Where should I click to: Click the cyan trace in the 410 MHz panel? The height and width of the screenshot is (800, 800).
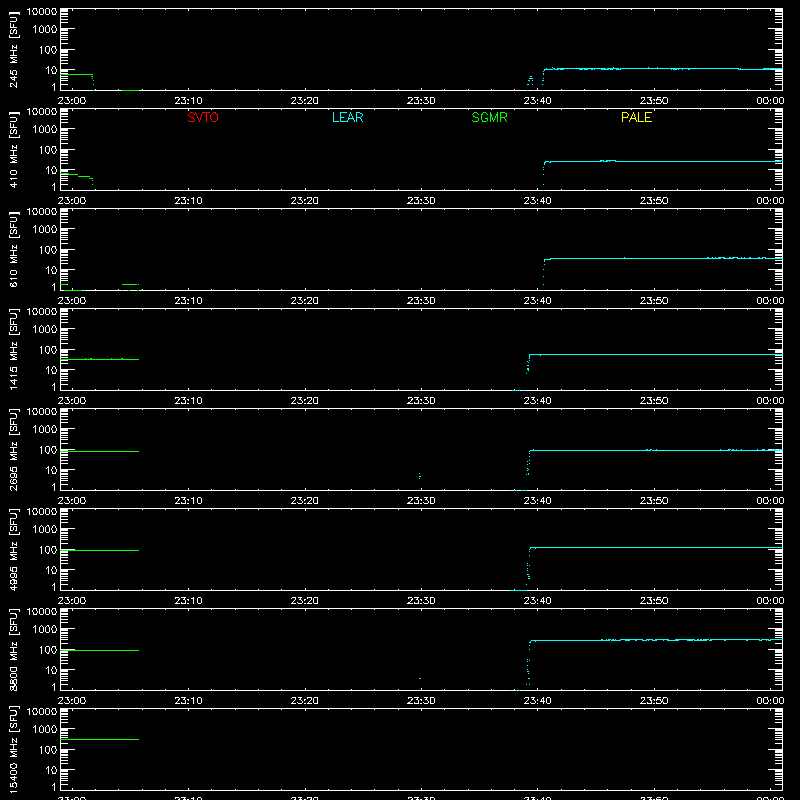click(663, 161)
